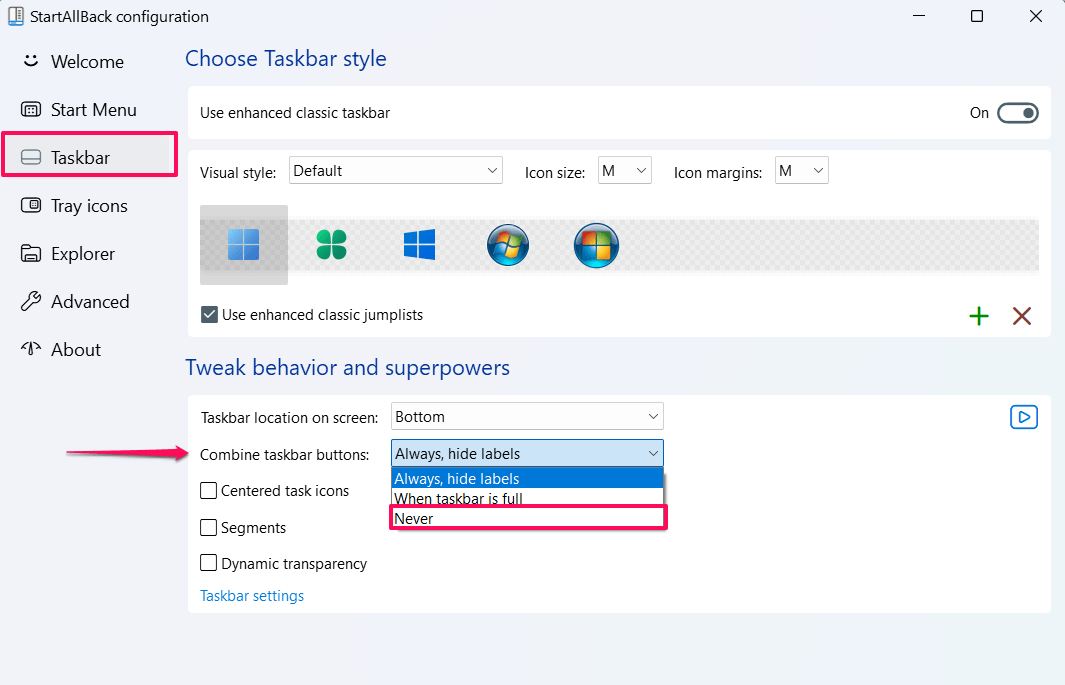Add a custom start button with plus icon
Screen dimensions: 1065x685
pos(979,316)
